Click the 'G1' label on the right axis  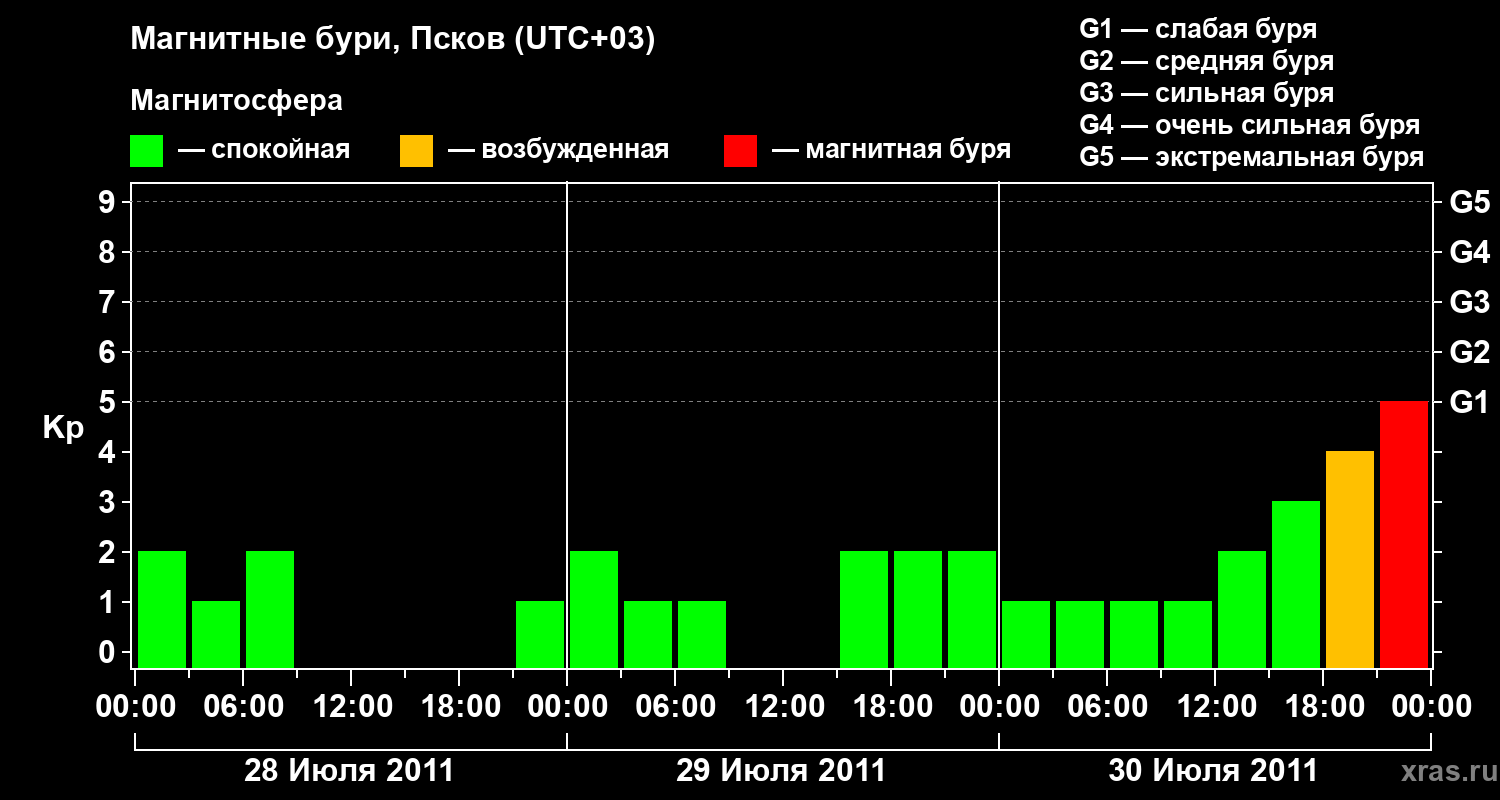pyautogui.click(x=1470, y=402)
